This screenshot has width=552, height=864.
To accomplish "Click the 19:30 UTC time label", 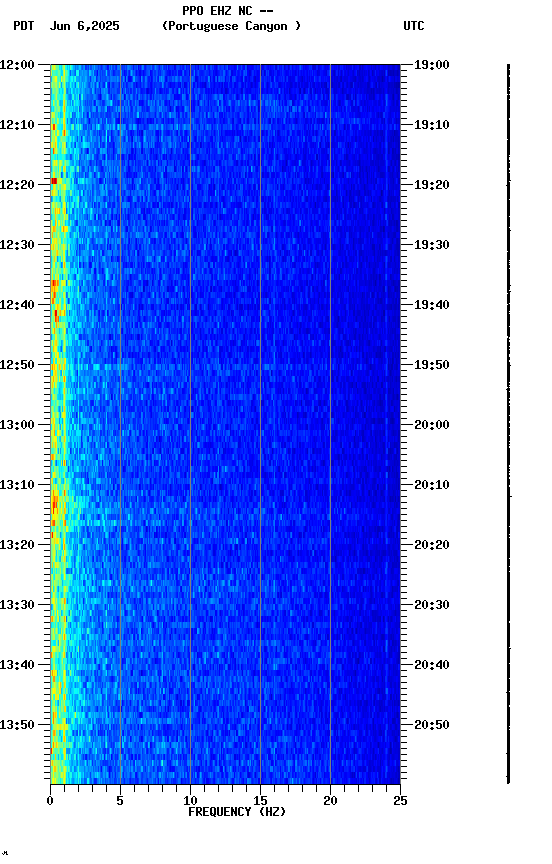I will [x=432, y=245].
